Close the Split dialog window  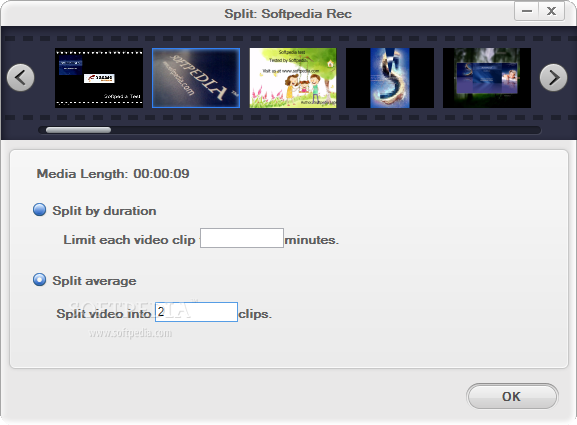(551, 11)
